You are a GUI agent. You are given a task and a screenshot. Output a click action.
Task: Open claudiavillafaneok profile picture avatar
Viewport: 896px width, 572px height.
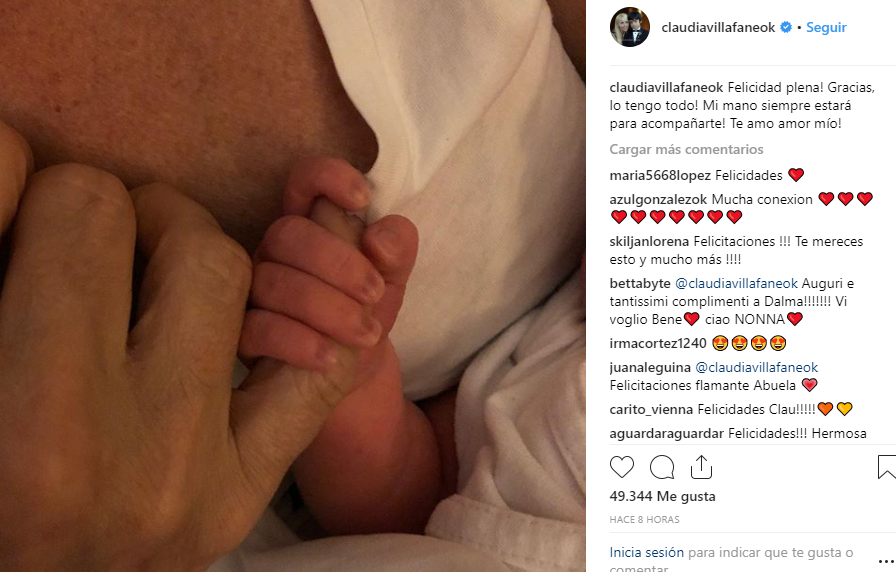click(x=630, y=27)
